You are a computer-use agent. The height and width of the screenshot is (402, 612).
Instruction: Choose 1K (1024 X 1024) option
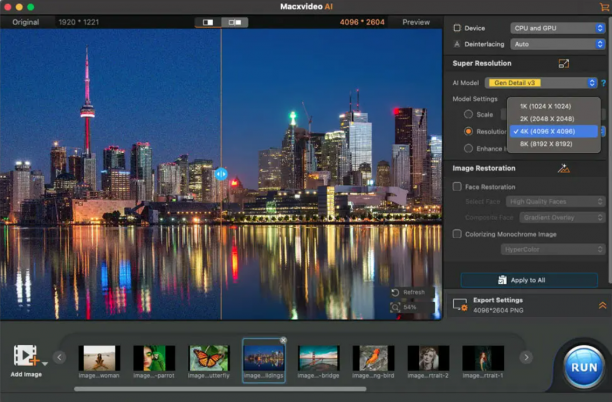[553, 106]
